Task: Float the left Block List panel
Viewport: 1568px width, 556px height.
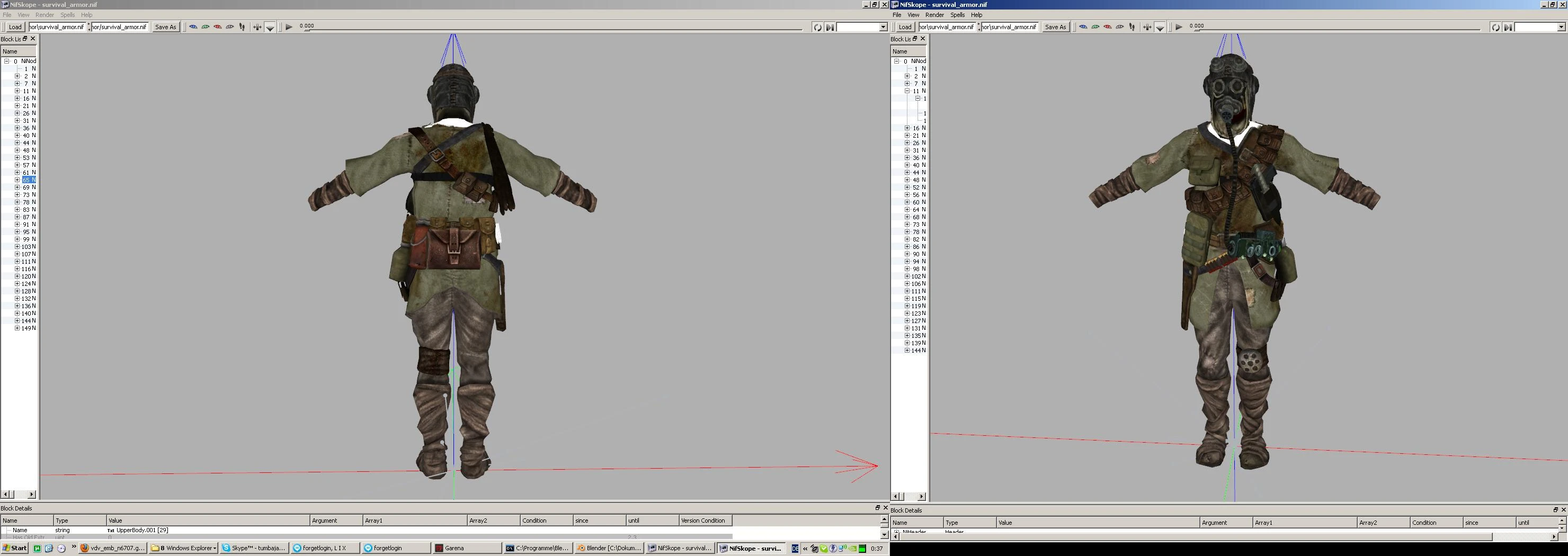Action: [x=25, y=38]
